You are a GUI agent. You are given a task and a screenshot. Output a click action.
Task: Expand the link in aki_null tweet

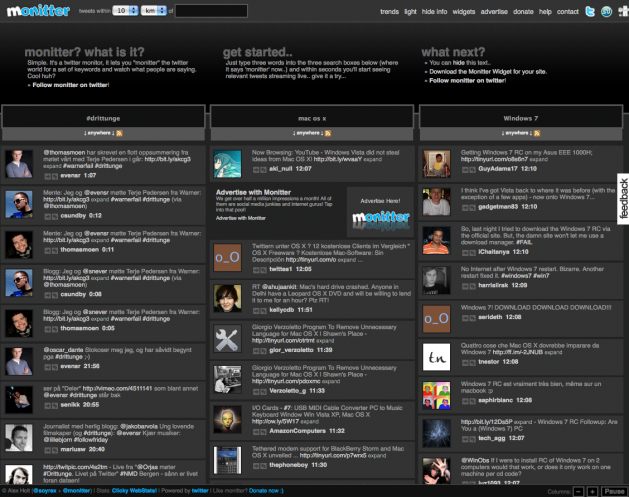[373, 159]
